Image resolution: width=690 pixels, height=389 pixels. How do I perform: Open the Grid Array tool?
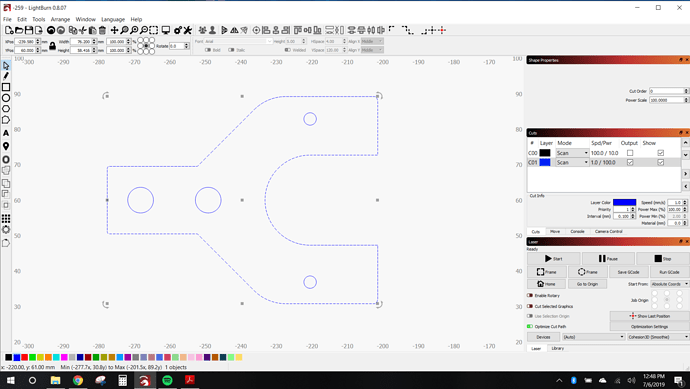coord(6,218)
